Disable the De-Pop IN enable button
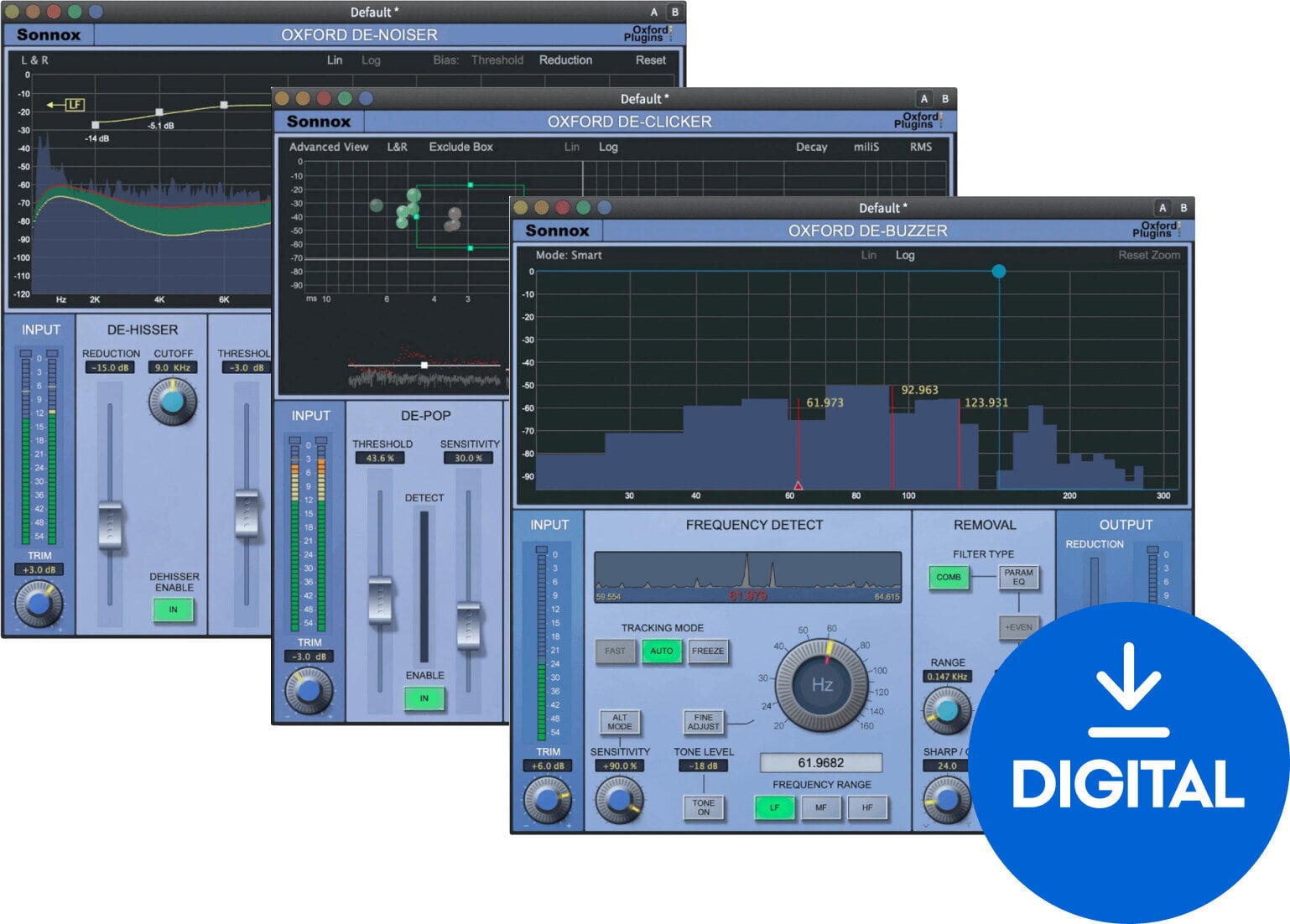Image resolution: width=1290 pixels, height=924 pixels. pos(425,697)
